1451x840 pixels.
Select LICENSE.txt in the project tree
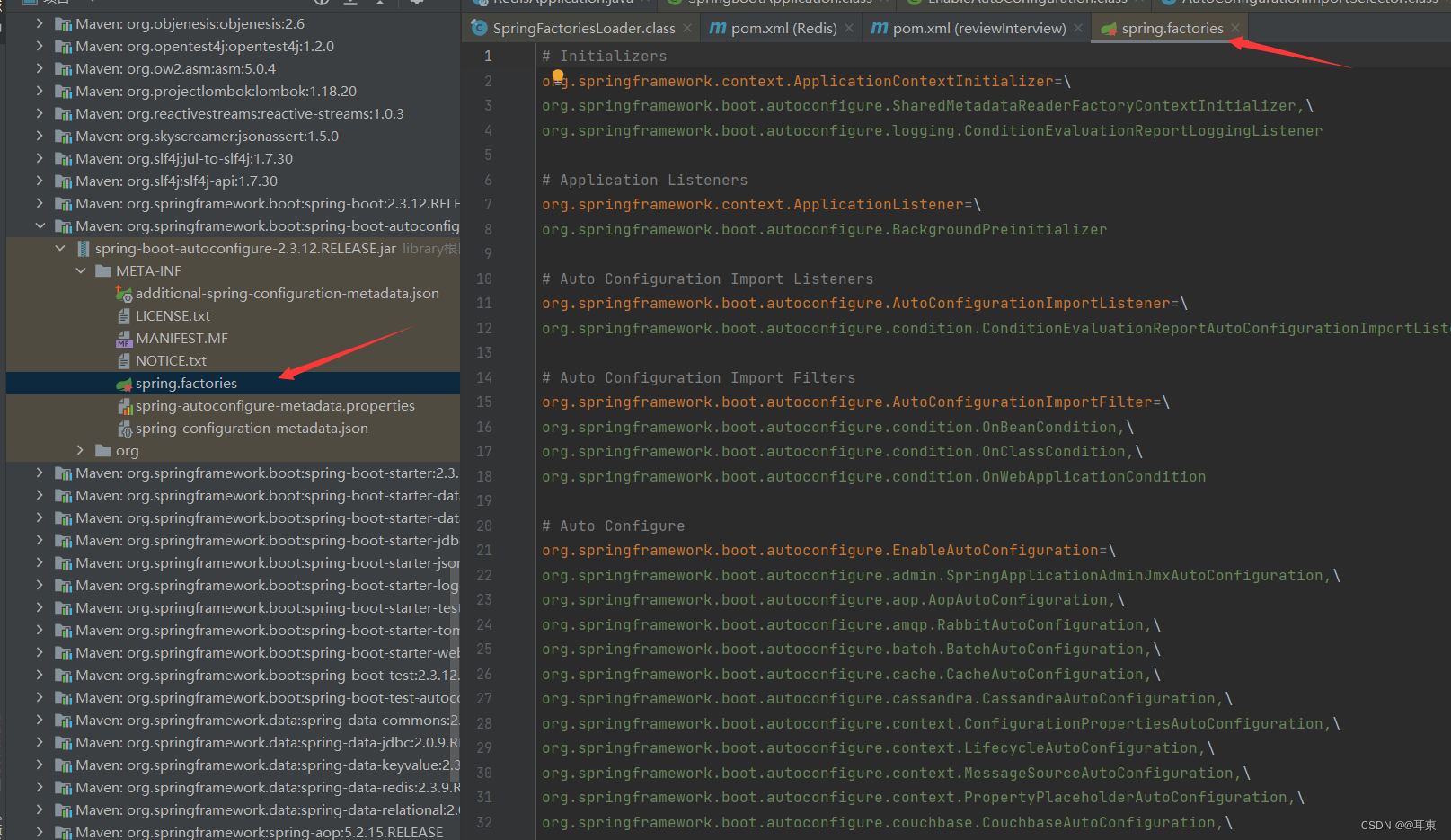(x=173, y=315)
